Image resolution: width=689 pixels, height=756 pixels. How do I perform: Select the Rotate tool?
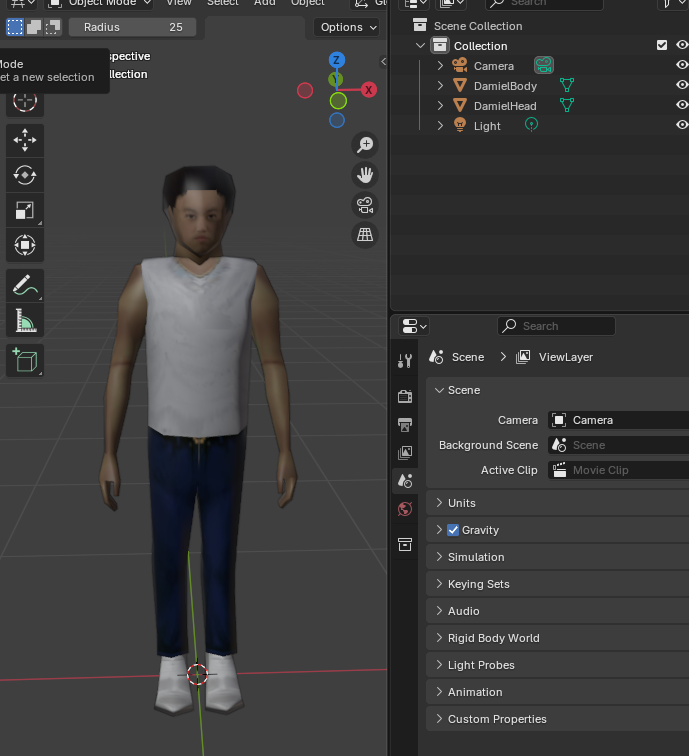click(25, 175)
